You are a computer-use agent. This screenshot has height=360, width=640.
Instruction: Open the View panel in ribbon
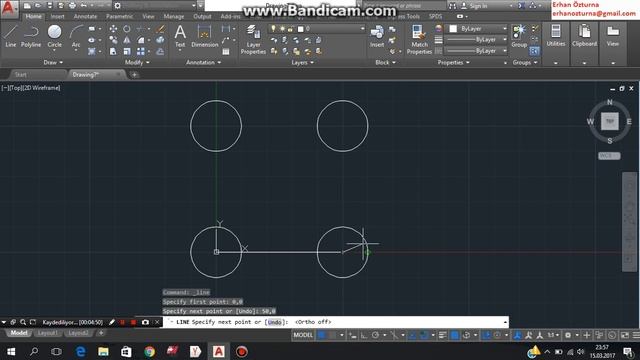coord(613,36)
